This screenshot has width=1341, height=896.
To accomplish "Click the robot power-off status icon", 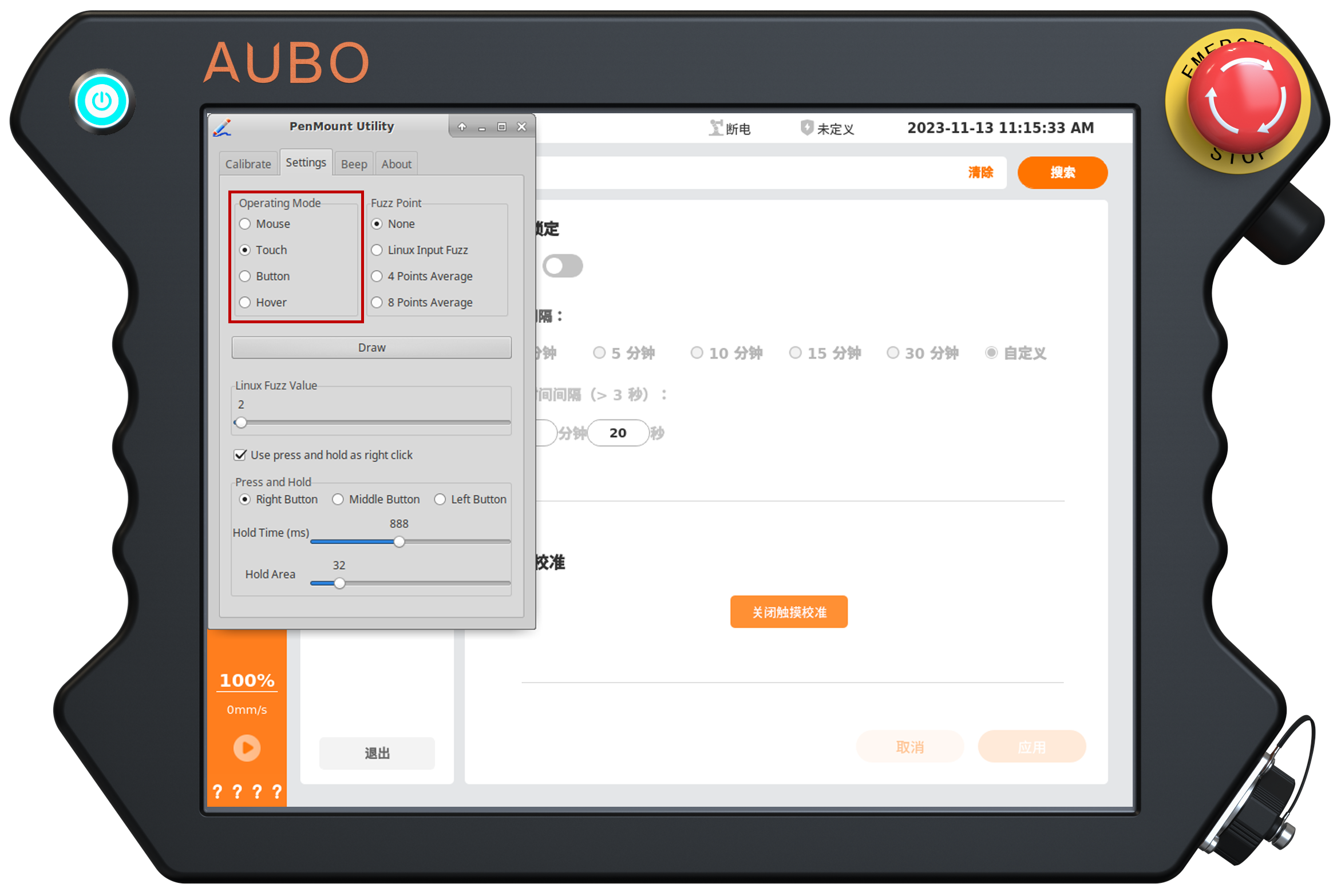I will point(716,128).
